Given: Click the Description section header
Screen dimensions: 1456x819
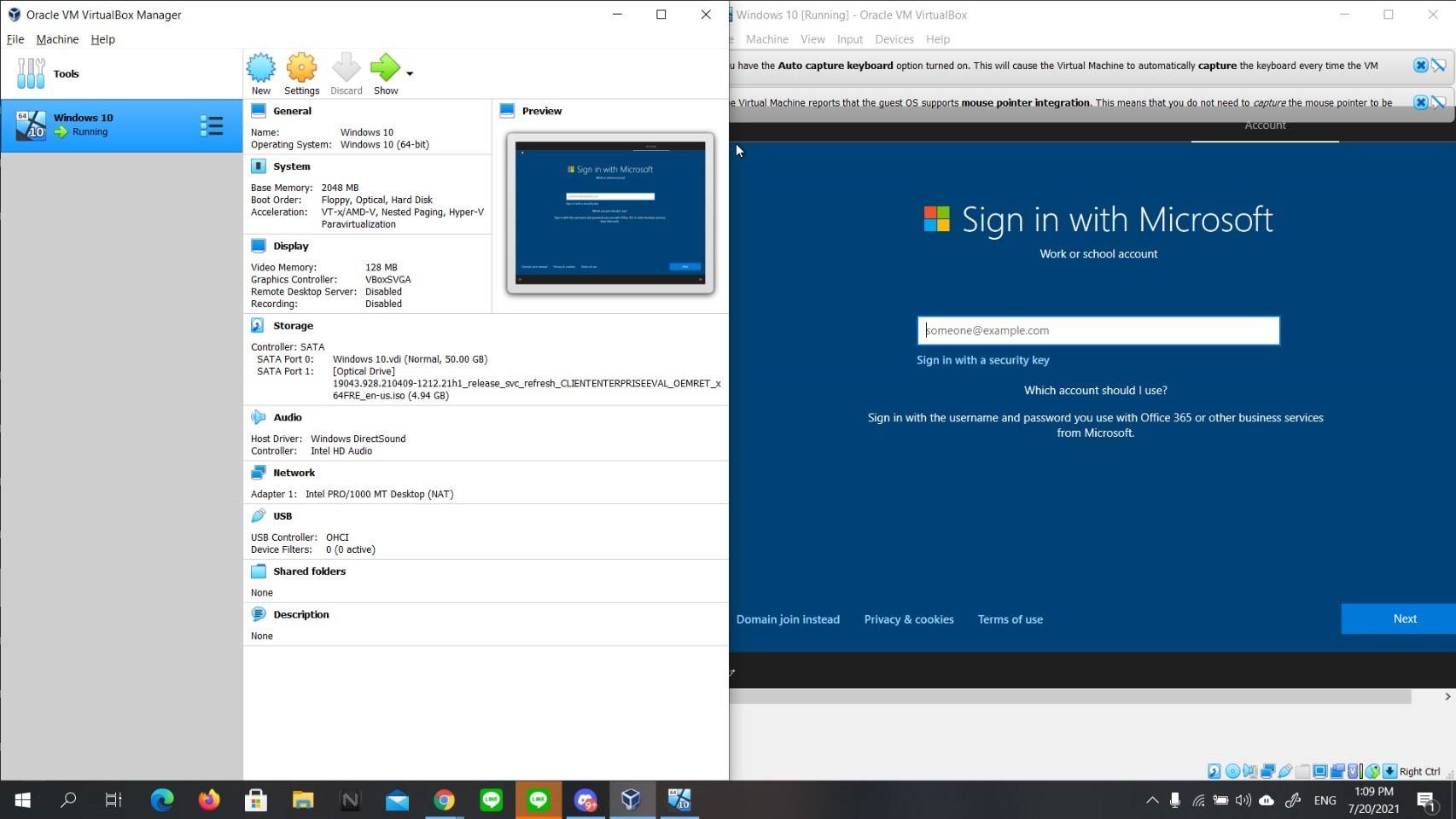Looking at the screenshot, I should pos(300,614).
